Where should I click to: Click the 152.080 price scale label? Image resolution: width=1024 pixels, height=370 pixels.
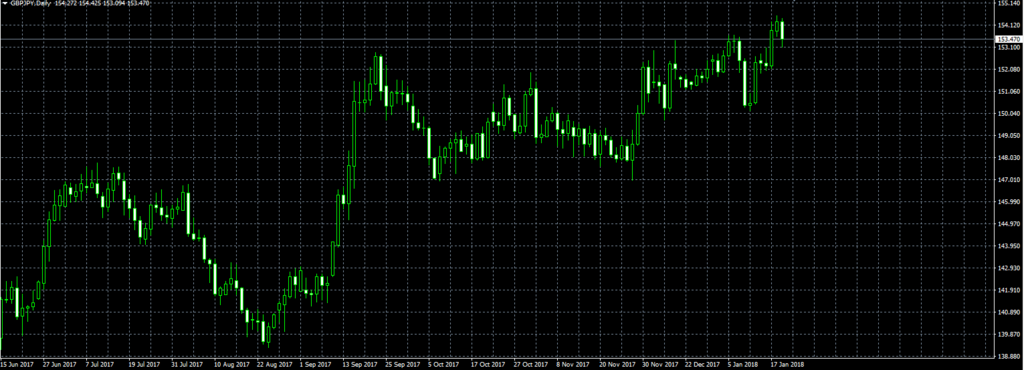(1009, 69)
